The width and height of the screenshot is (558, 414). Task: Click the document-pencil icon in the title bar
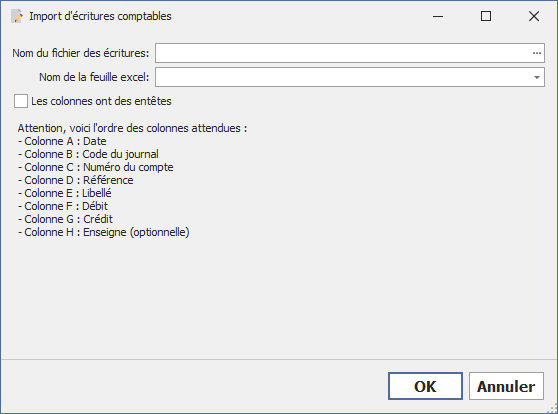pyautogui.click(x=17, y=16)
